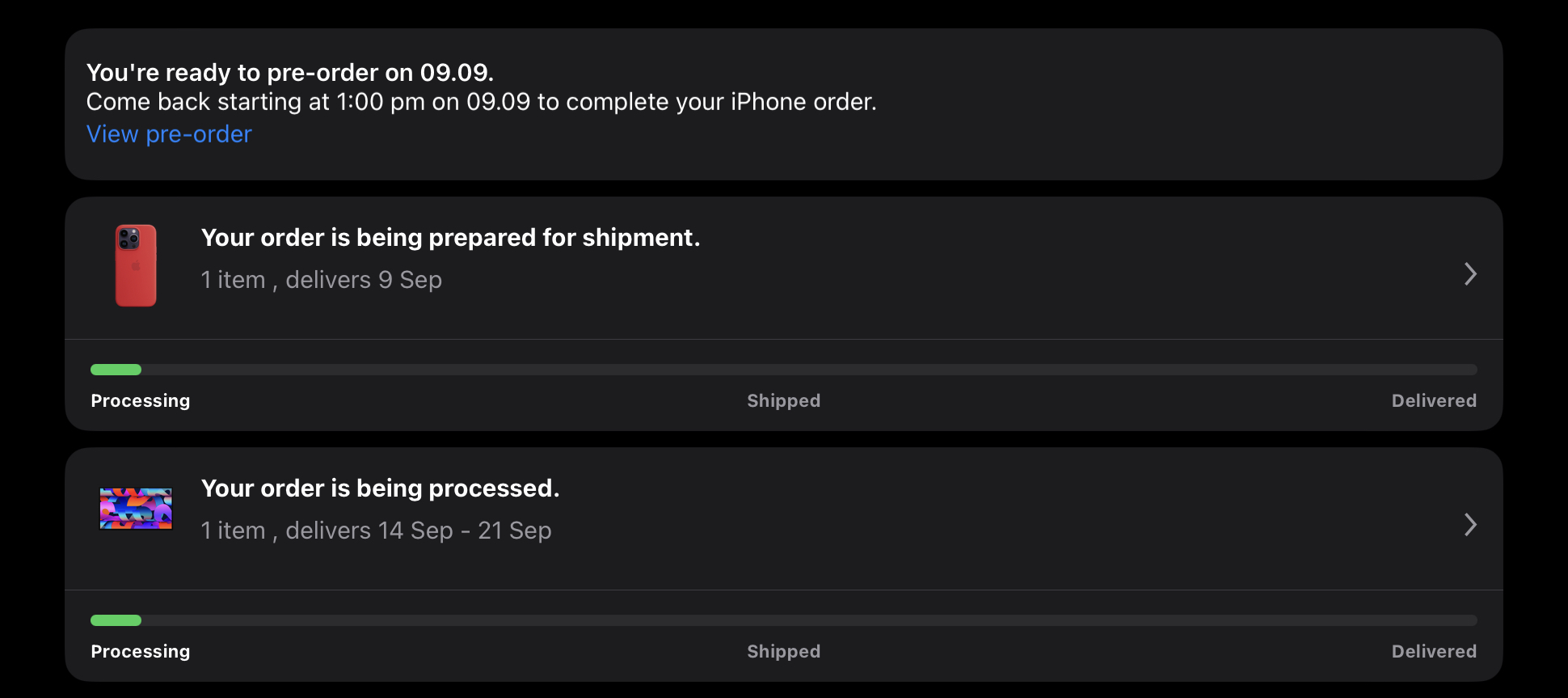Expand the order delivering 14–21 Sep via chevron
1568x698 pixels.
(1470, 525)
